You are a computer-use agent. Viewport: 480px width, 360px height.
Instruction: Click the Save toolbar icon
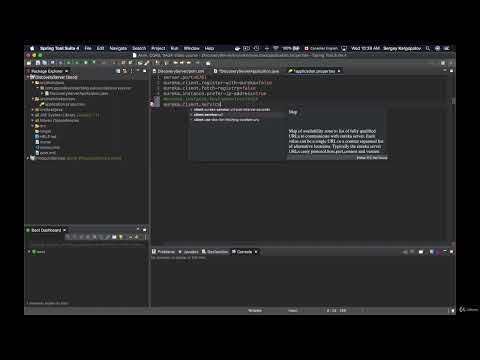tap(38, 63)
